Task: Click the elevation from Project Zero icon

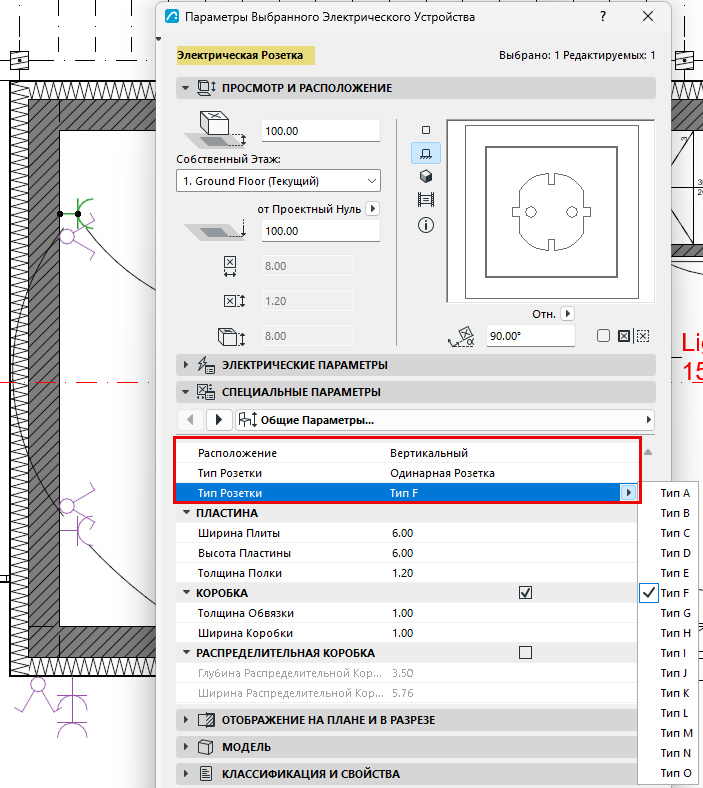Action: coord(216,230)
